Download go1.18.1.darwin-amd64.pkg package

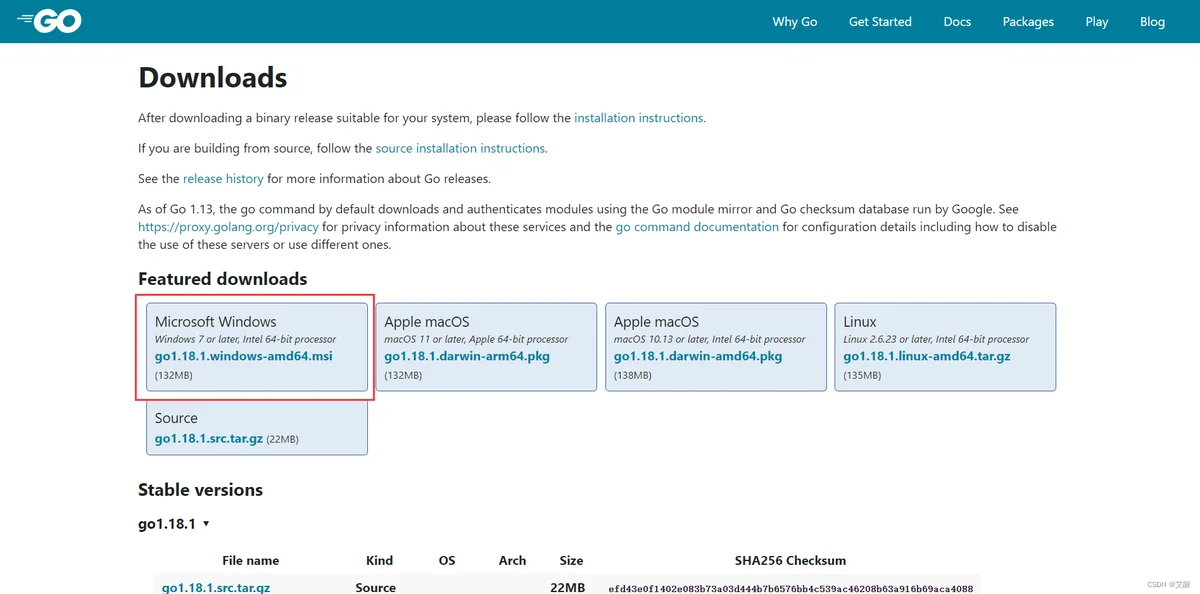click(698, 356)
